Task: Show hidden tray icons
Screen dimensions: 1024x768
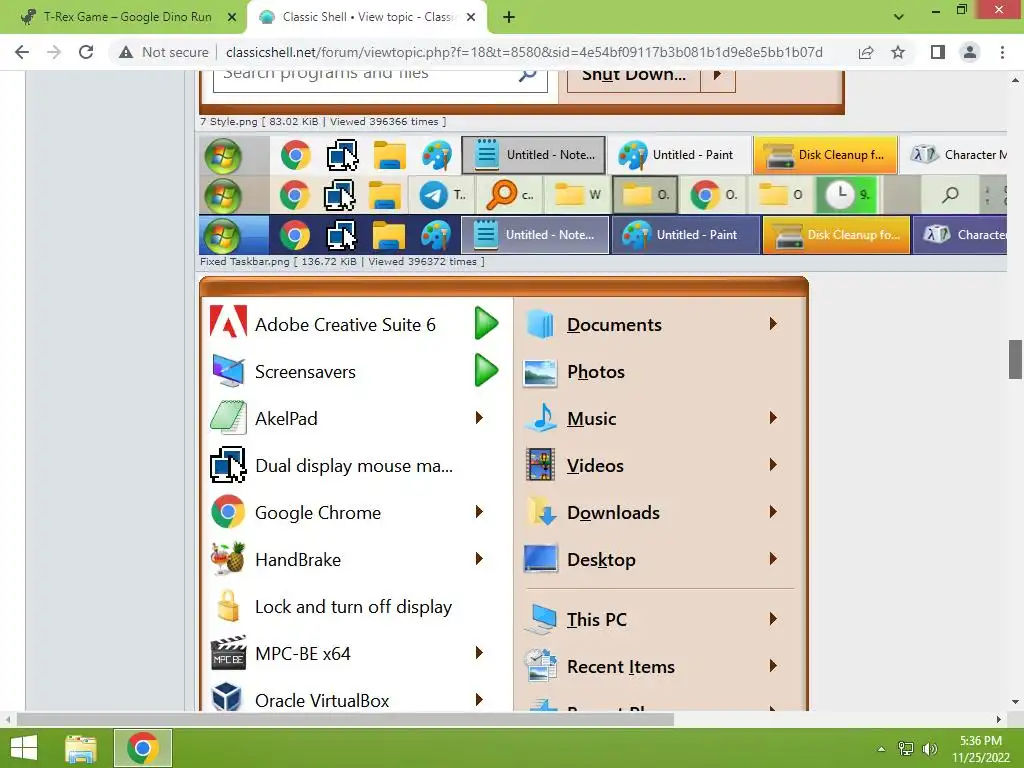Action: pyautogui.click(x=881, y=749)
